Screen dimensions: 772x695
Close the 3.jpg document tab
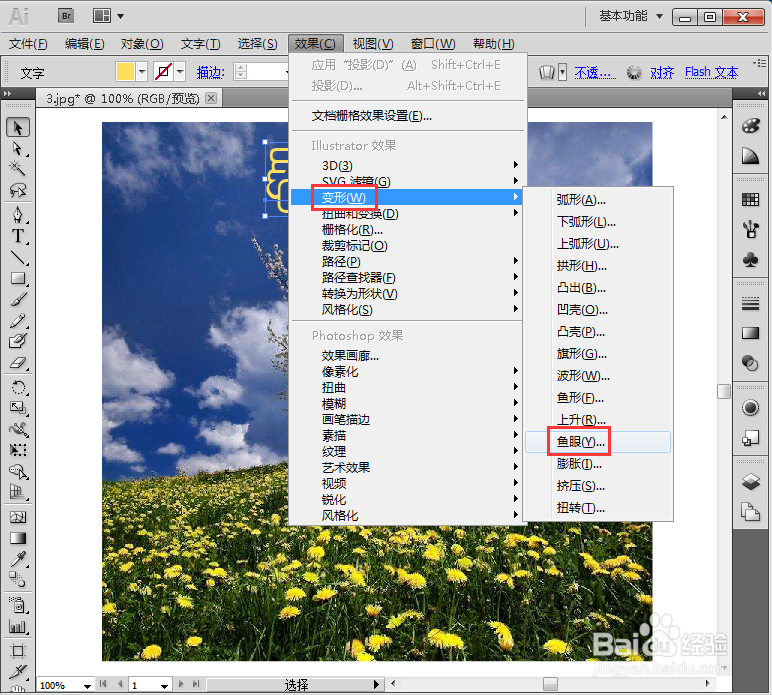coord(211,98)
